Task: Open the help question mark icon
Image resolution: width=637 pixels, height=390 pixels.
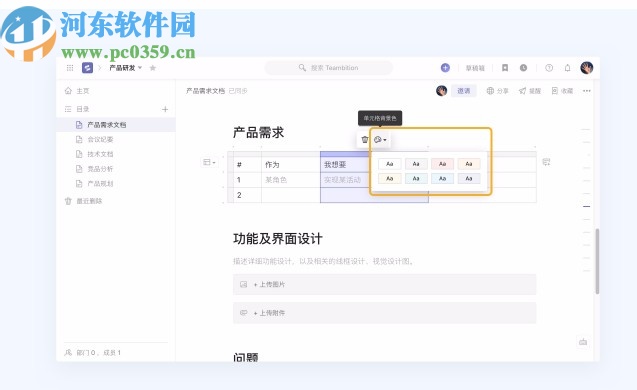Action: tap(549, 68)
